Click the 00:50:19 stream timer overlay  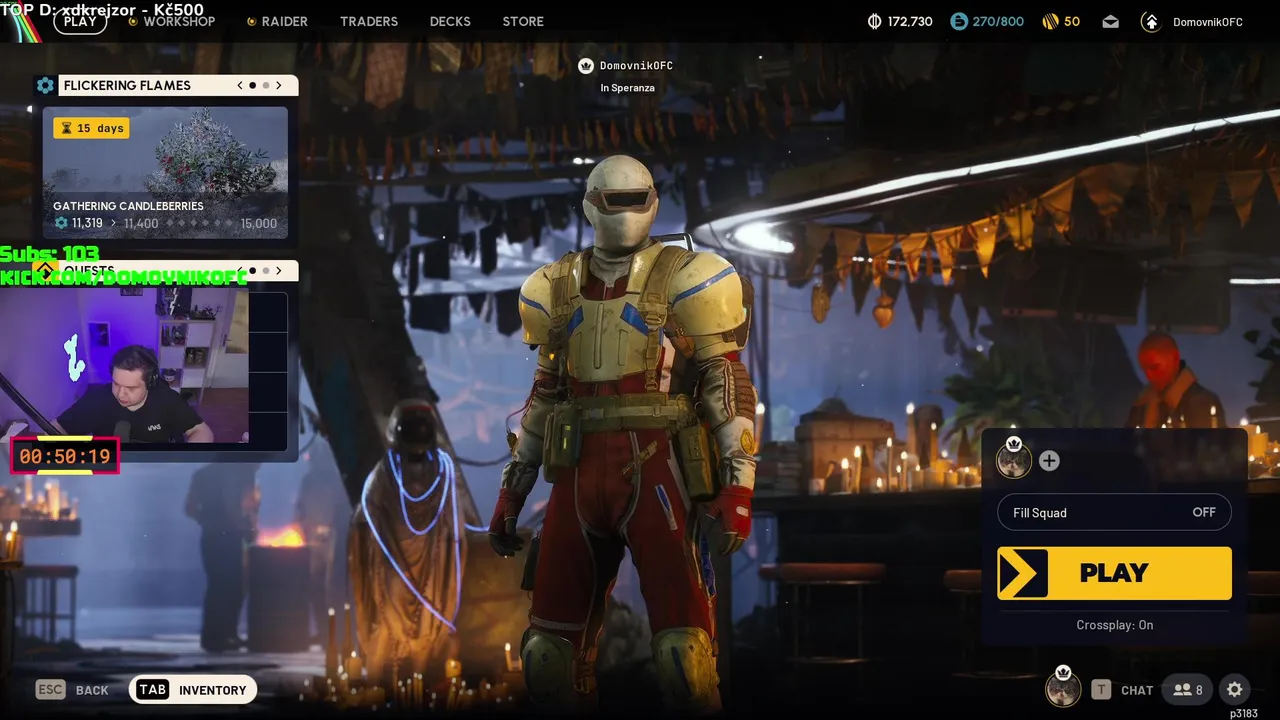tap(65, 456)
